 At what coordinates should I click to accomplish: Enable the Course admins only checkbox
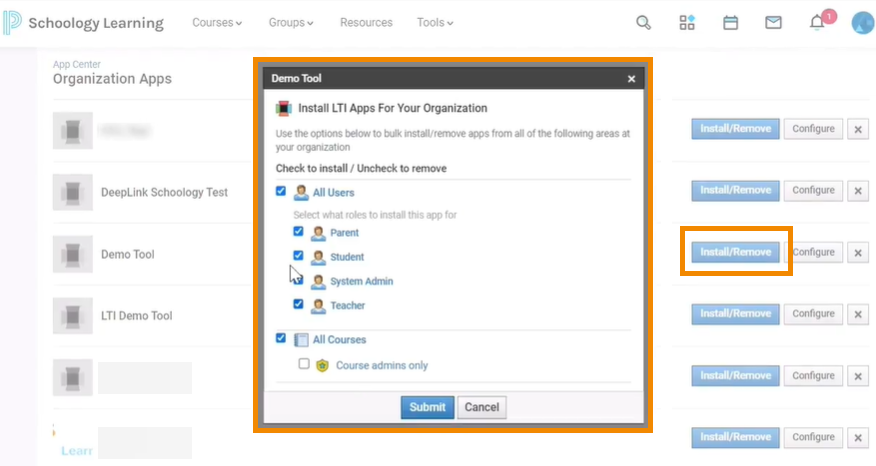tap(304, 364)
